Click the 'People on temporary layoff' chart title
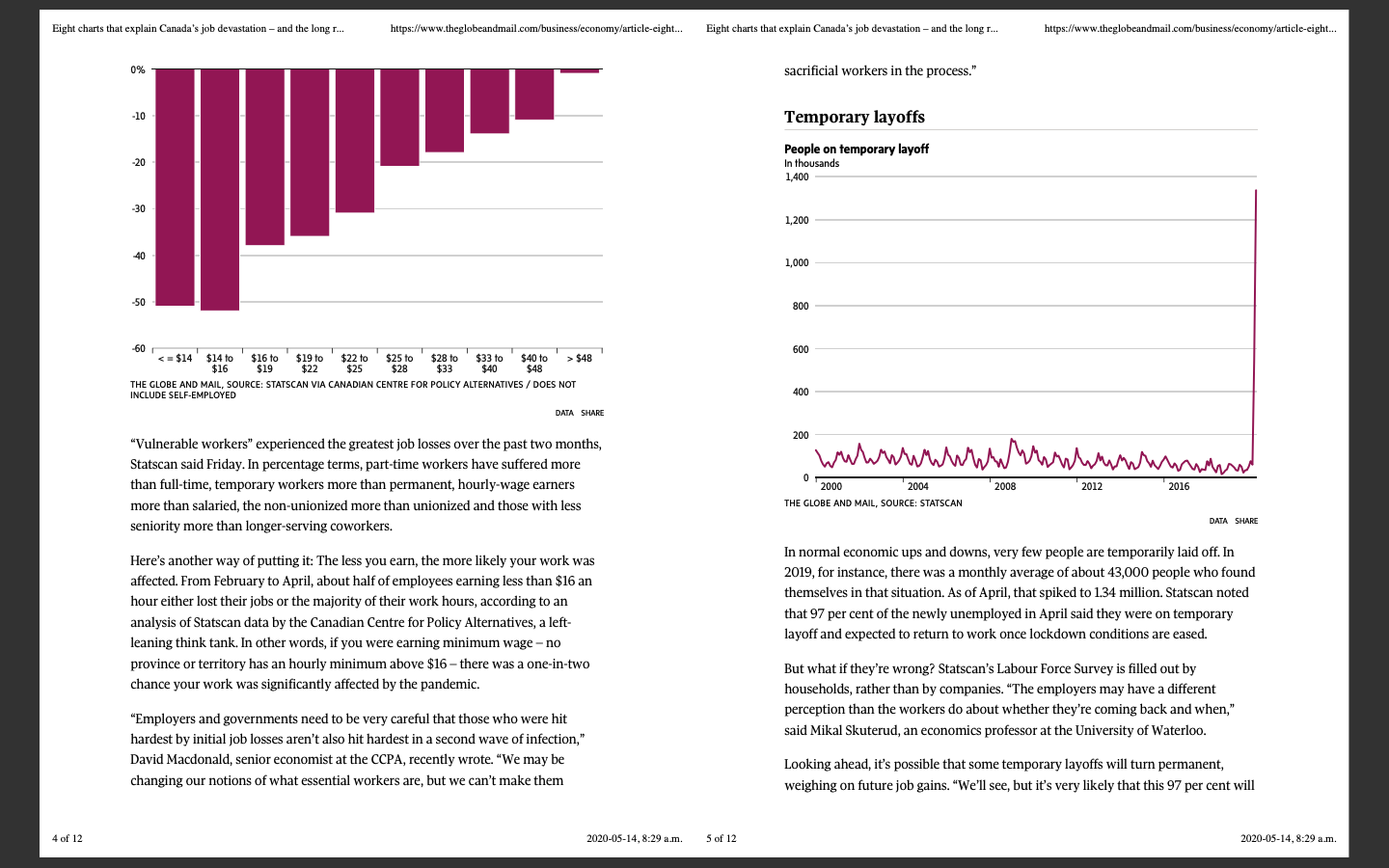This screenshot has height=868, width=1389. [x=857, y=149]
